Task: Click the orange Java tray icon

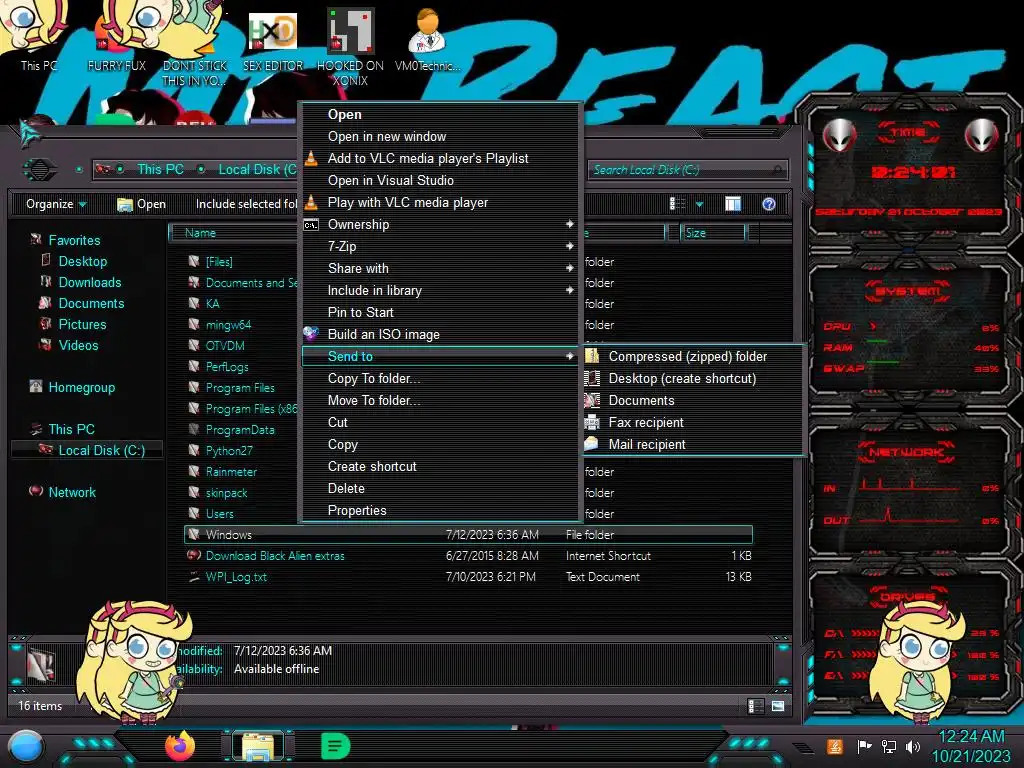Action: 835,746
